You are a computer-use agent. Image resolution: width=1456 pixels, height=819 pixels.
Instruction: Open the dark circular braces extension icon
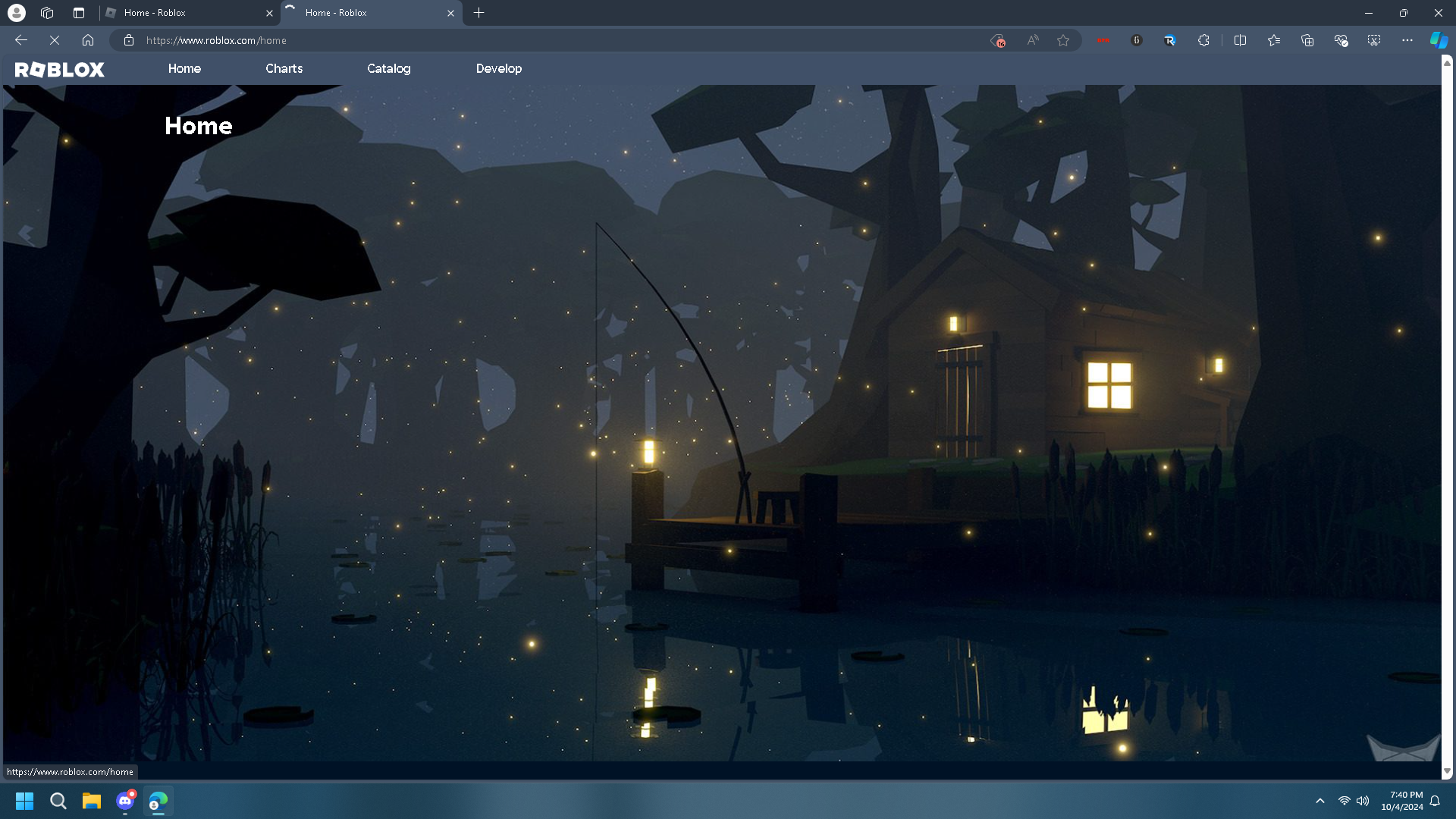click(x=1137, y=40)
